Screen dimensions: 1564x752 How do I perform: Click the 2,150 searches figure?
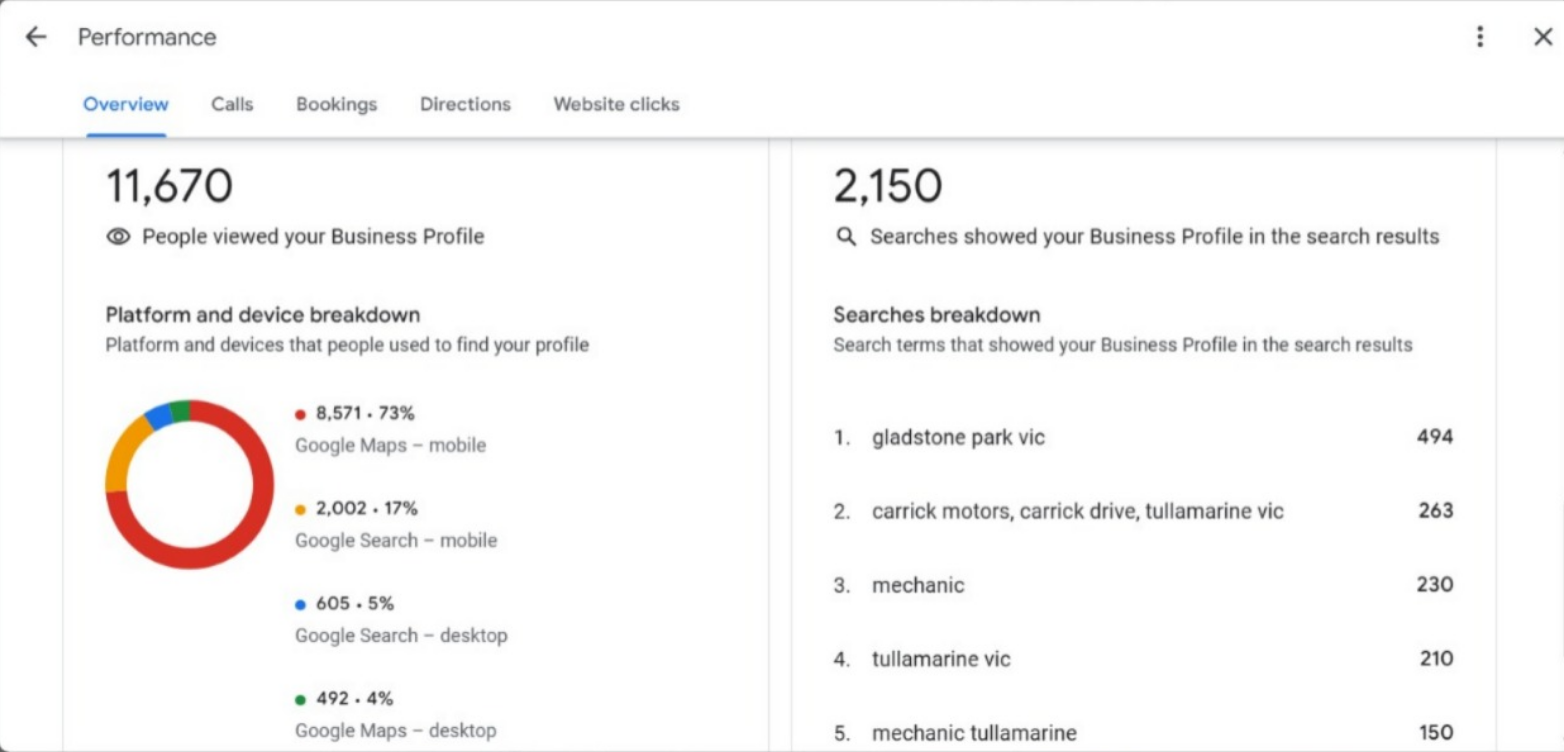click(x=889, y=185)
